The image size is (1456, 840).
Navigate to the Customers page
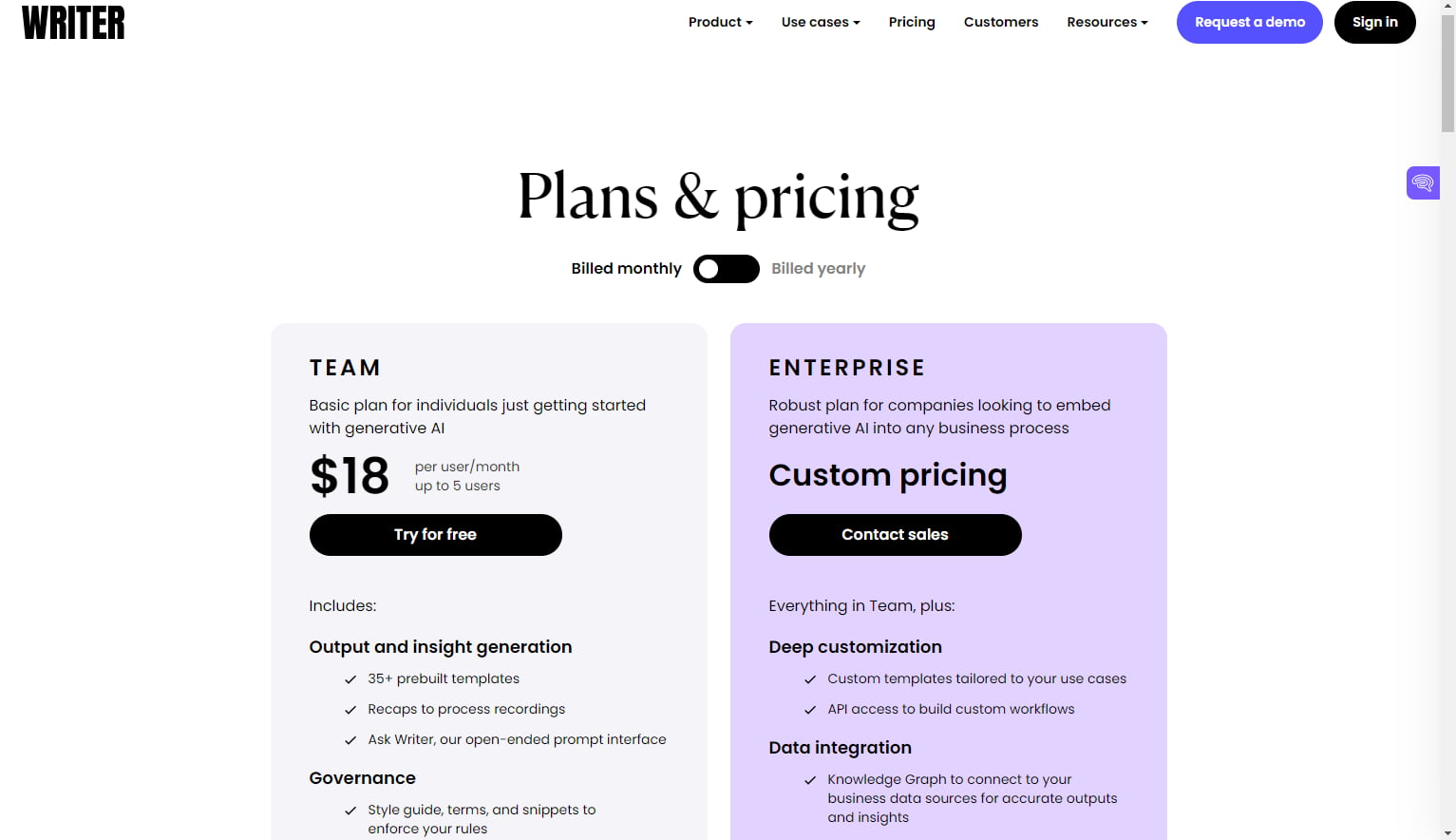pos(1000,22)
